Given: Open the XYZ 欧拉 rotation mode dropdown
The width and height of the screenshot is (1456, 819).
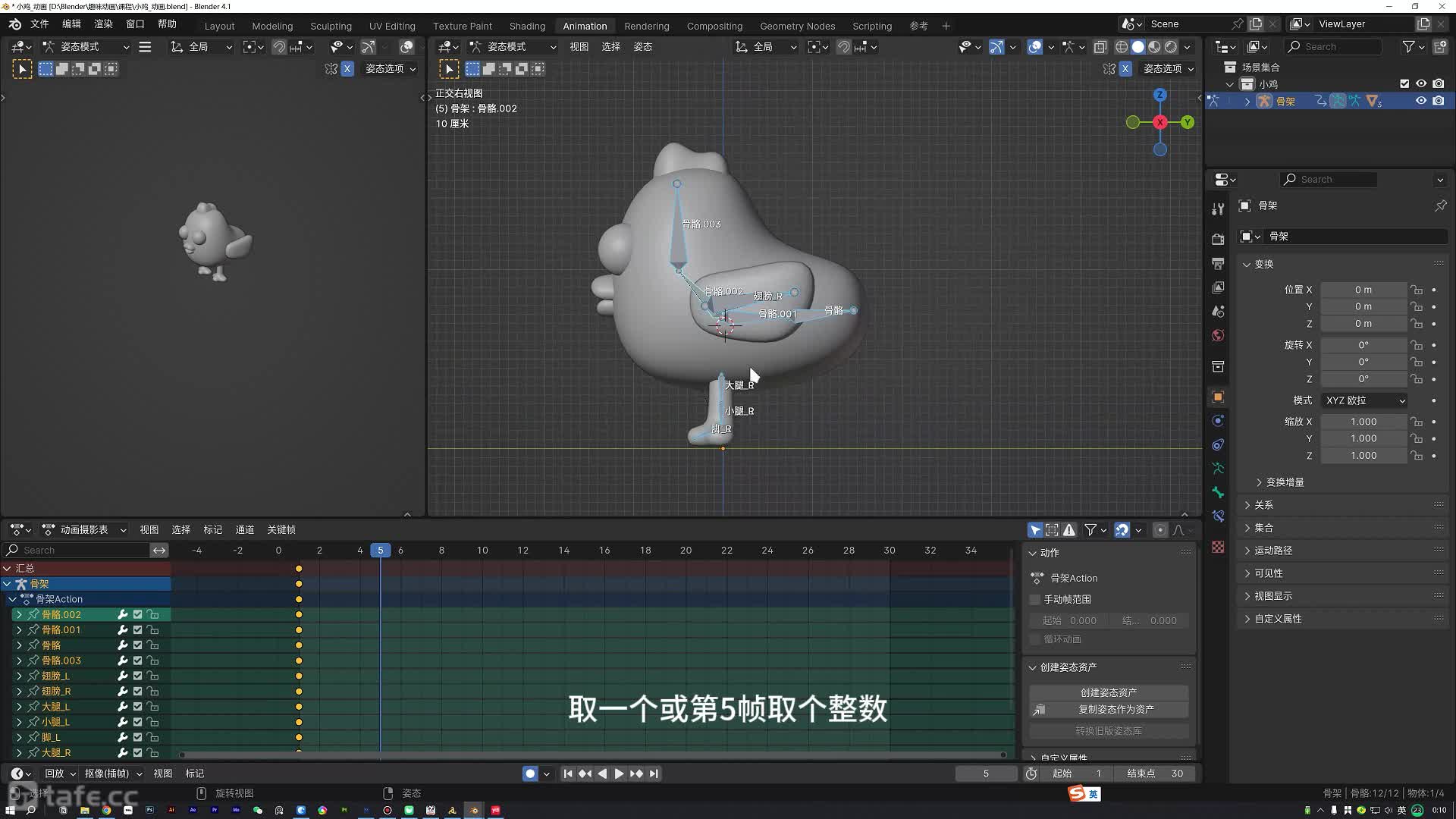Looking at the screenshot, I should (1363, 400).
